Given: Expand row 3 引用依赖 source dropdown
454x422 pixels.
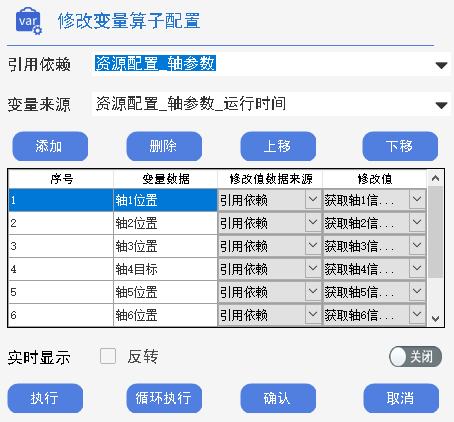Looking at the screenshot, I should 313,245.
